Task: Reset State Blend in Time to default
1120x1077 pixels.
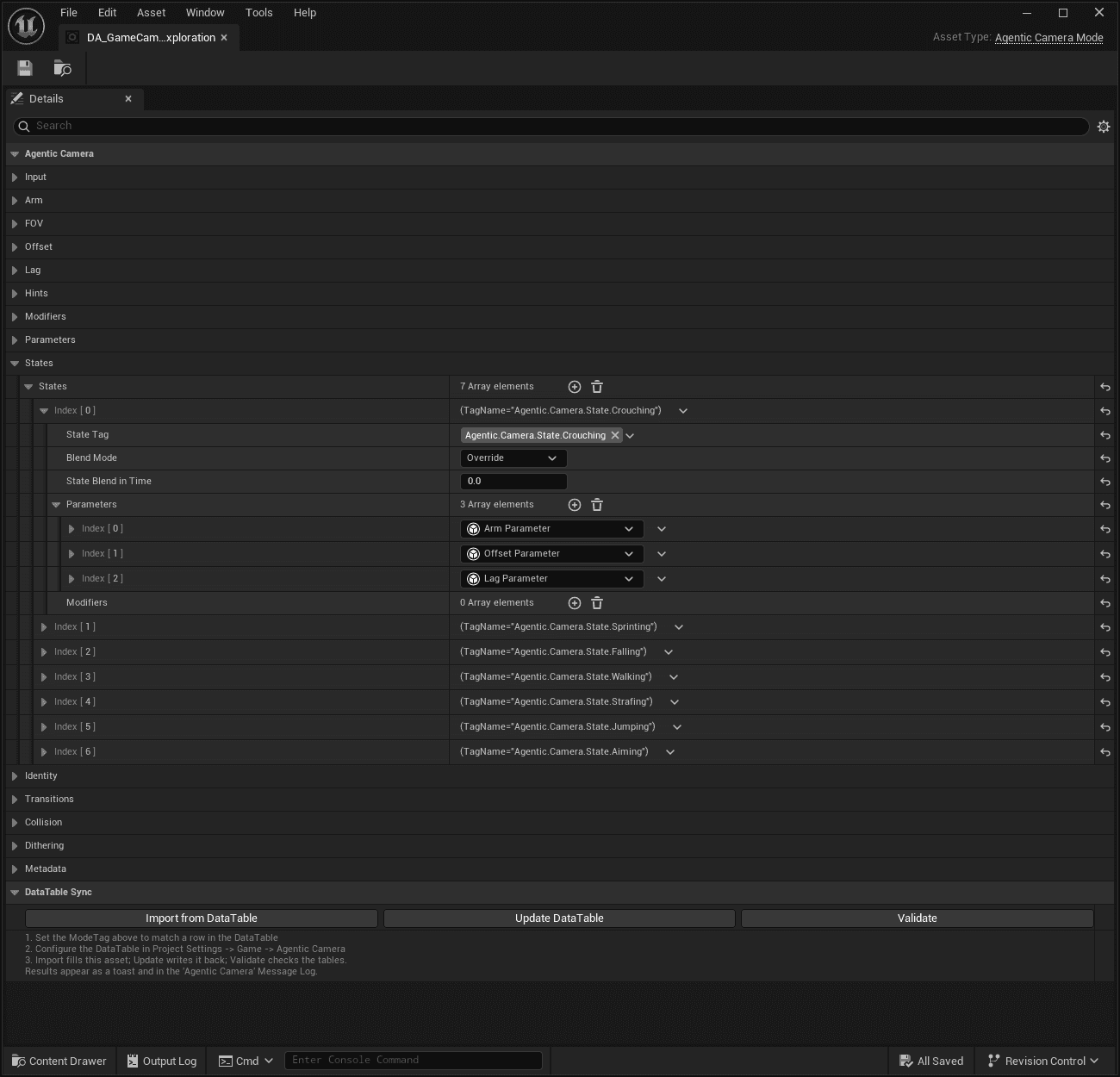Action: tap(1104, 482)
